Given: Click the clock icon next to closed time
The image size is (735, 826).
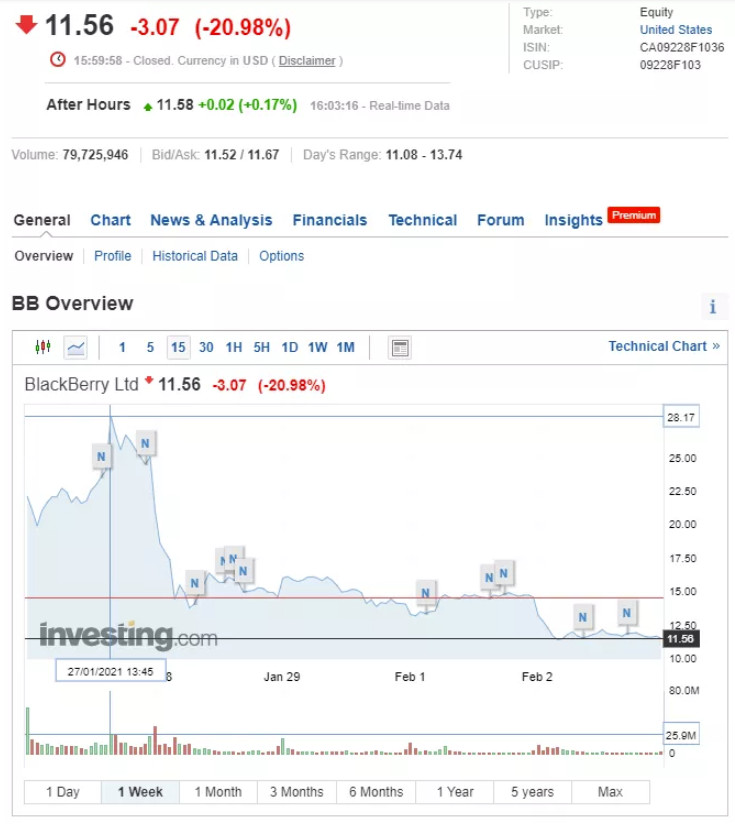Looking at the screenshot, I should click(58, 60).
